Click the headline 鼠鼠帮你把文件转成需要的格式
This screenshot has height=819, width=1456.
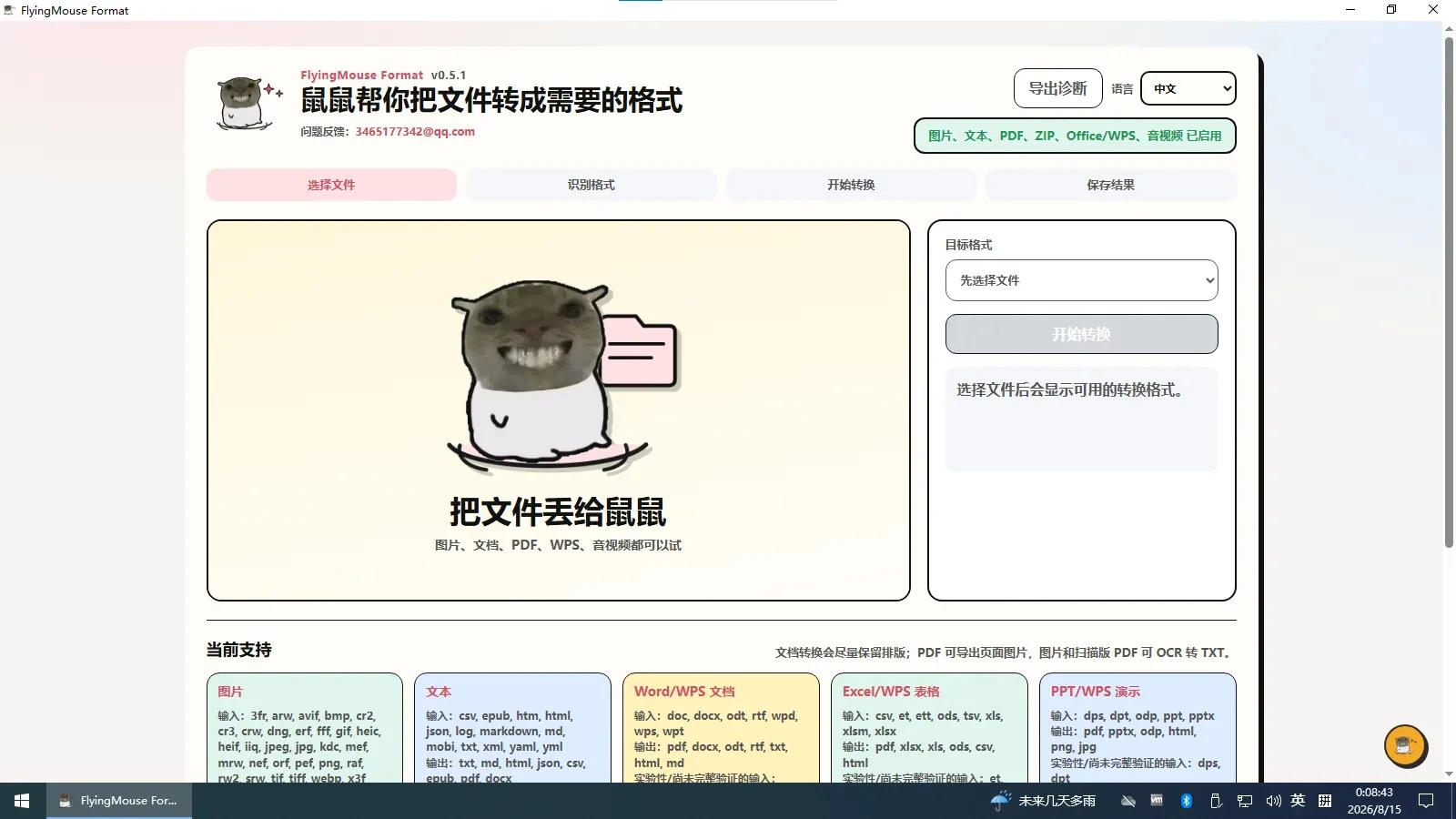491,100
